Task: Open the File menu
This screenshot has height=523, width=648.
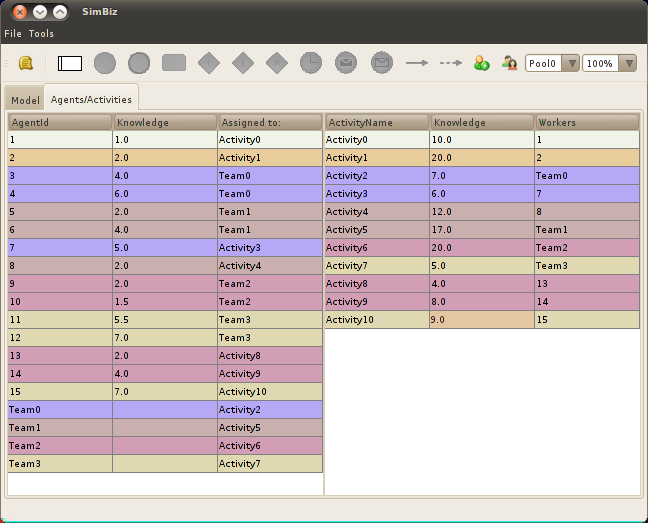Action: 13,33
